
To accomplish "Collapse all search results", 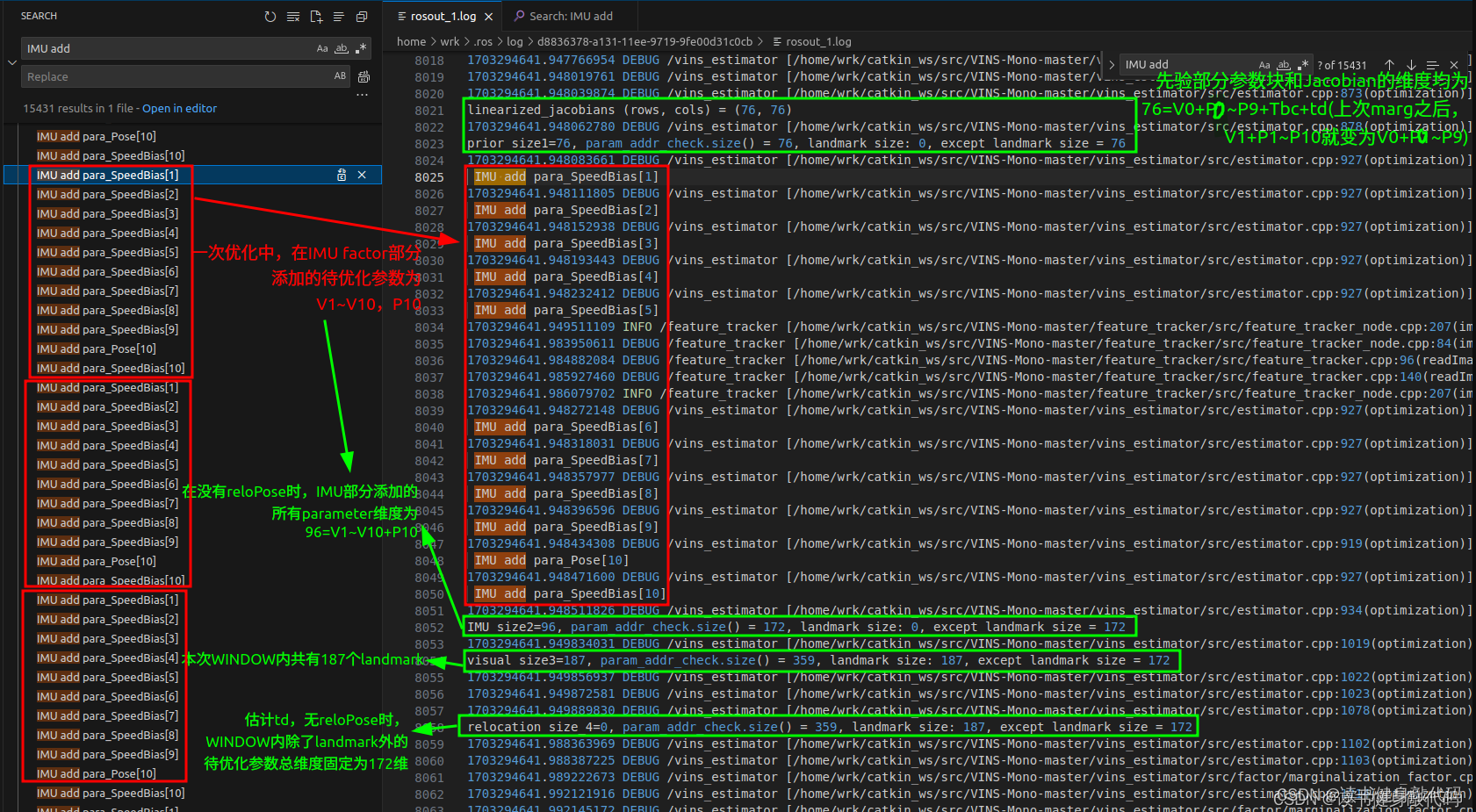I will point(362,17).
